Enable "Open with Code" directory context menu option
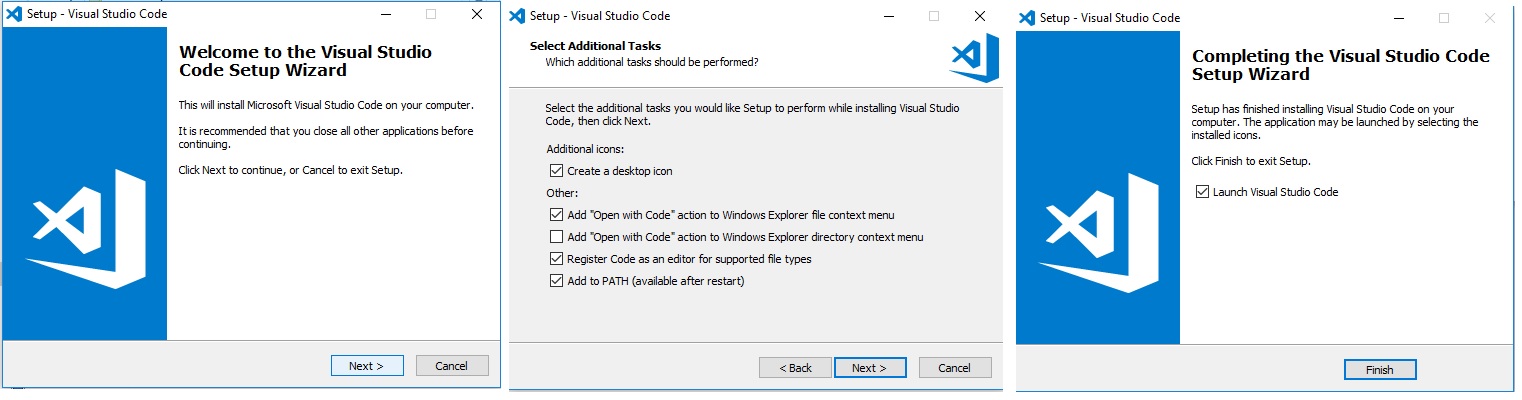 (557, 237)
